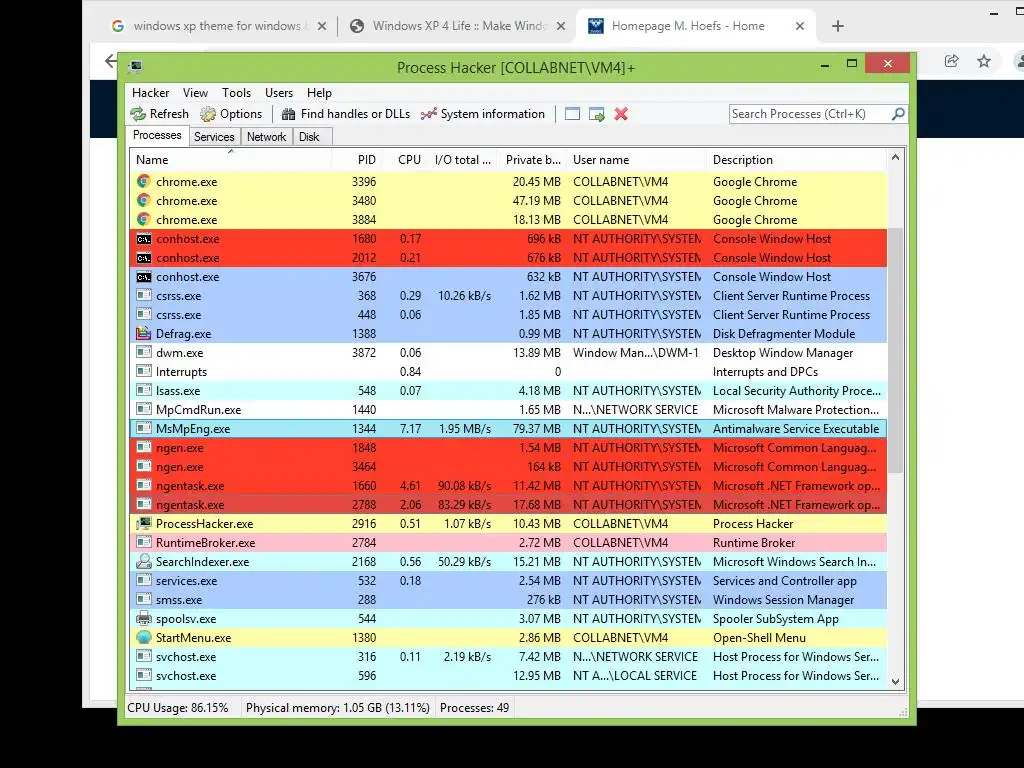Image resolution: width=1024 pixels, height=768 pixels.
Task: Click the SearchIndexer.exe magnifier icon
Action: [144, 562]
